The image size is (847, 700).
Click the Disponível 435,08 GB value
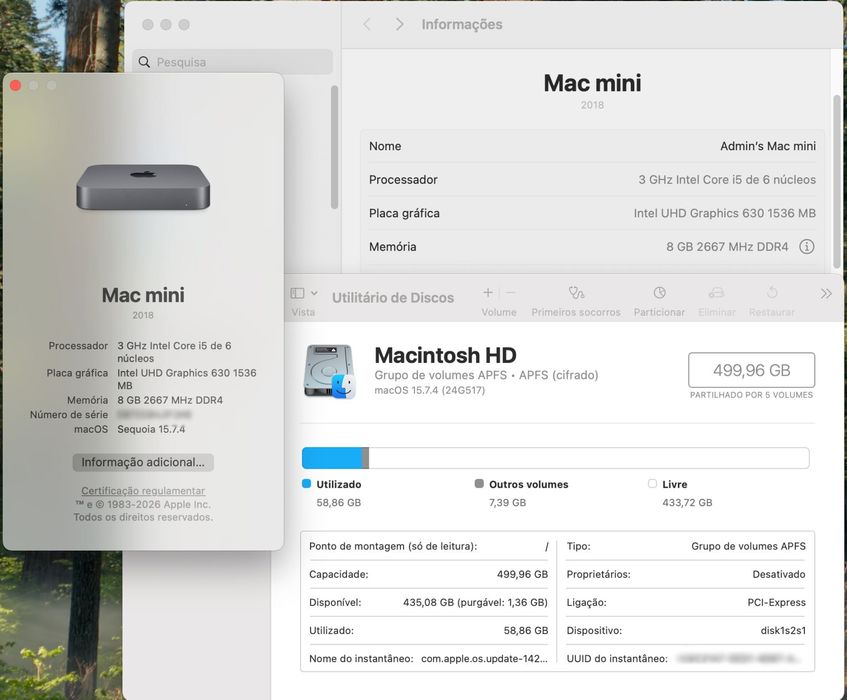pos(475,602)
